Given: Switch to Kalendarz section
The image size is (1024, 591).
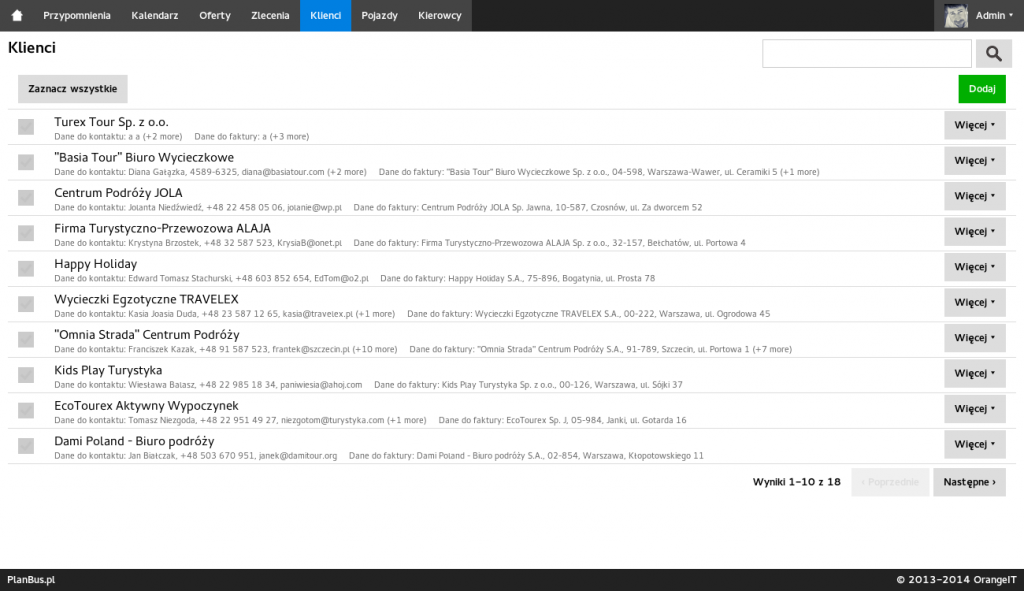Looking at the screenshot, I should point(155,15).
